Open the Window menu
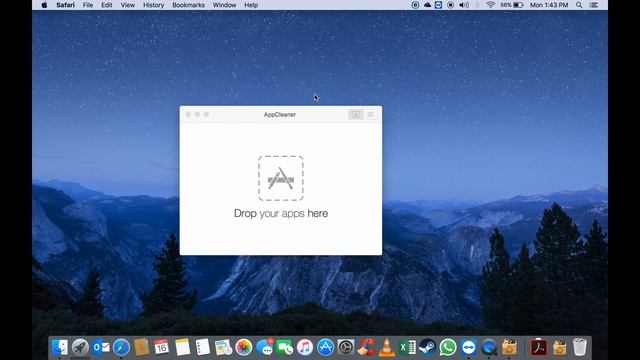Viewport: 640px width, 360px height. [x=224, y=5]
